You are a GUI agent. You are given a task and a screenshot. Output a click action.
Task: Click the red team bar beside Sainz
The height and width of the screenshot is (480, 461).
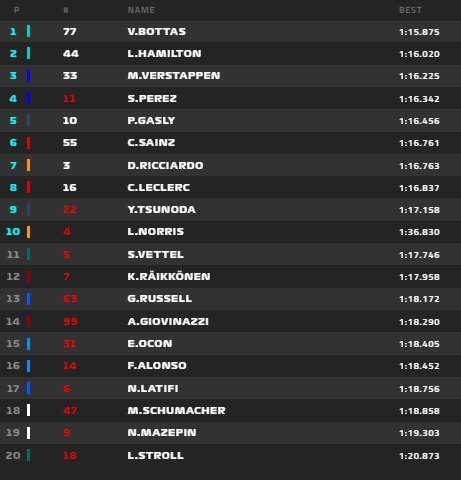(x=28, y=143)
